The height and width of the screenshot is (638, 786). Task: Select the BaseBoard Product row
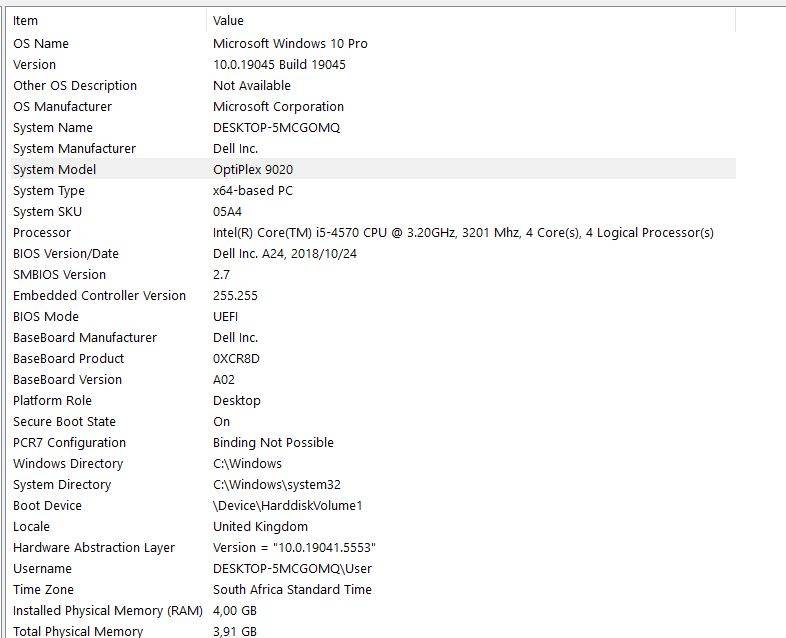coord(69,358)
